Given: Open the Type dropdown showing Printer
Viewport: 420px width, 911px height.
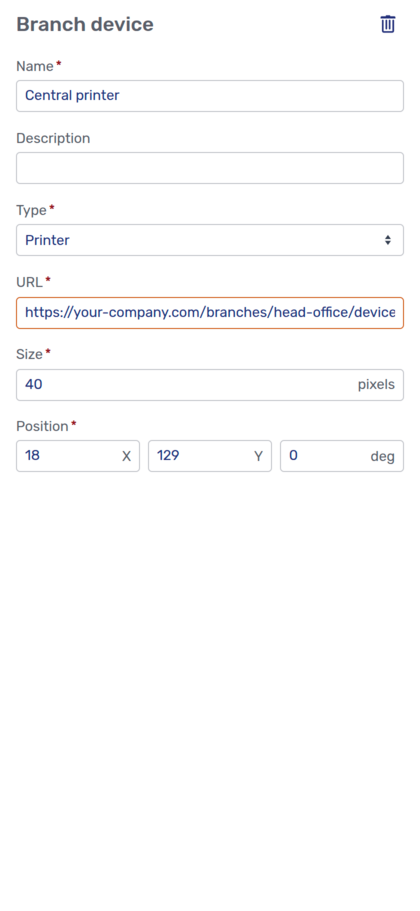Looking at the screenshot, I should [x=210, y=240].
